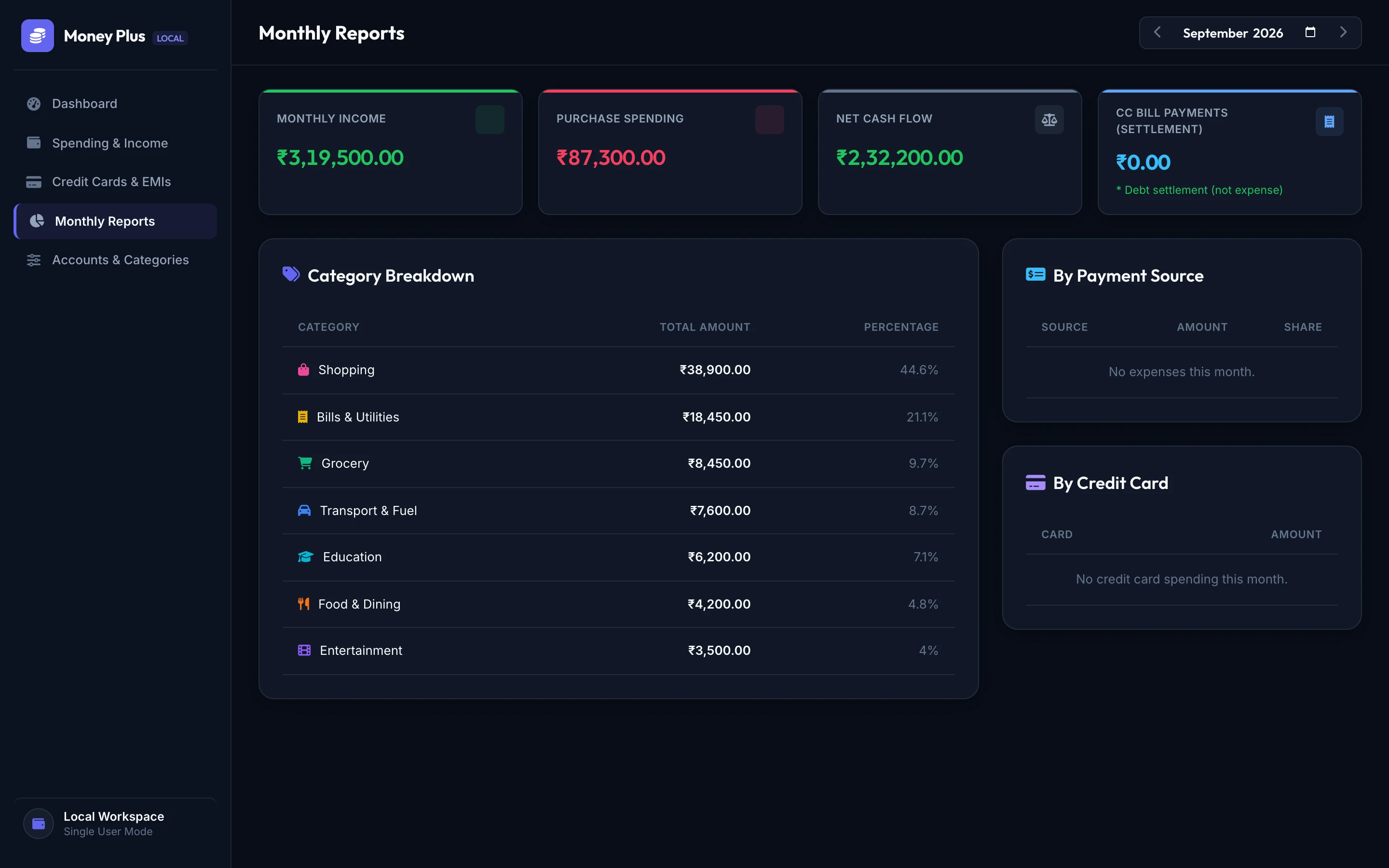Open the Dashboard page
This screenshot has height=868, width=1389.
(115, 104)
